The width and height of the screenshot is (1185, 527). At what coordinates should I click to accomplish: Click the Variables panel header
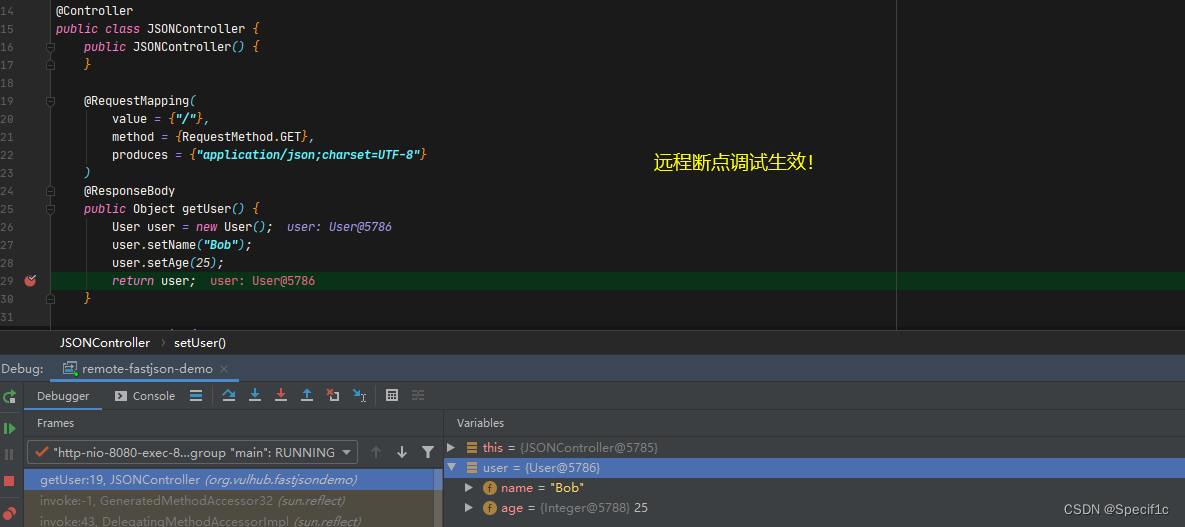click(x=480, y=423)
